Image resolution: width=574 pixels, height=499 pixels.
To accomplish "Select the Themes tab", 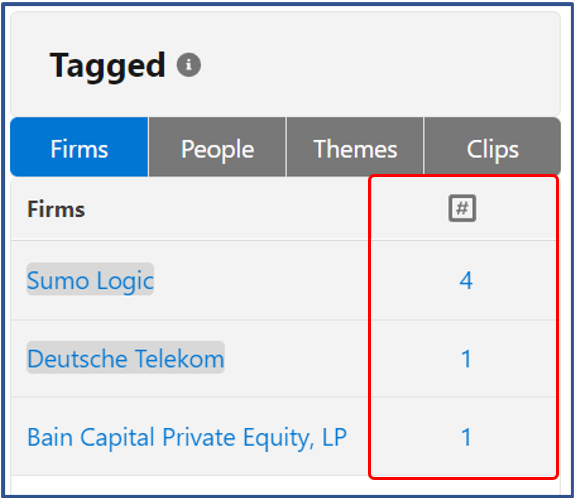I will point(355,148).
